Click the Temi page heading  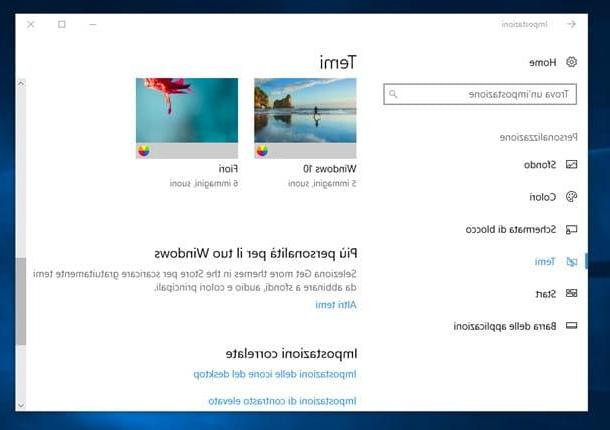point(338,63)
